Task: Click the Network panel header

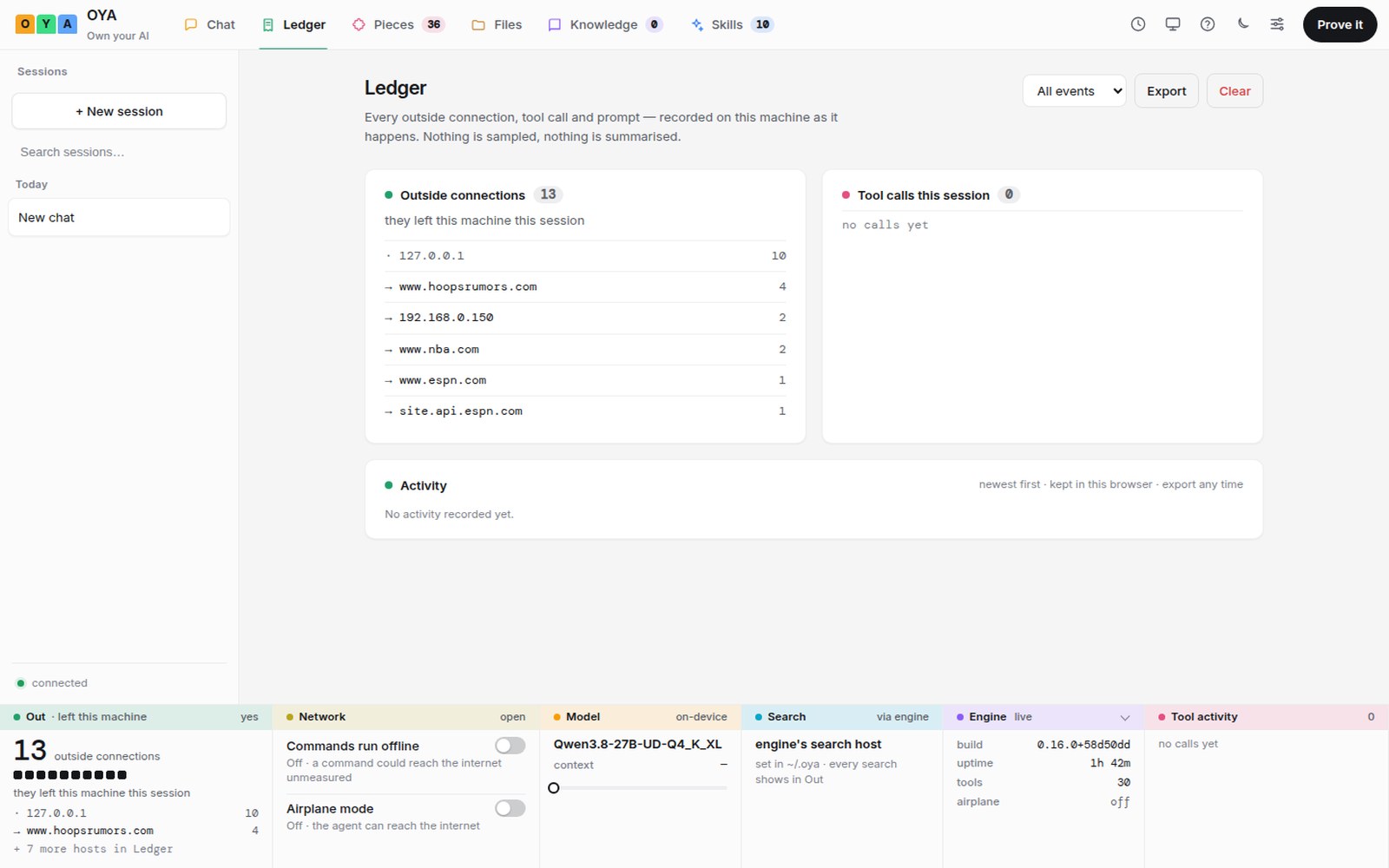Action: point(405,717)
